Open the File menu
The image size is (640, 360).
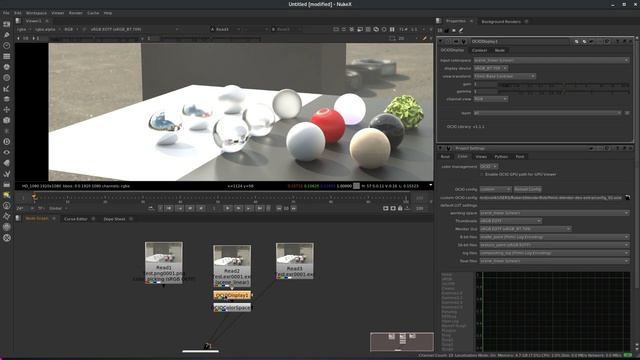point(6,13)
